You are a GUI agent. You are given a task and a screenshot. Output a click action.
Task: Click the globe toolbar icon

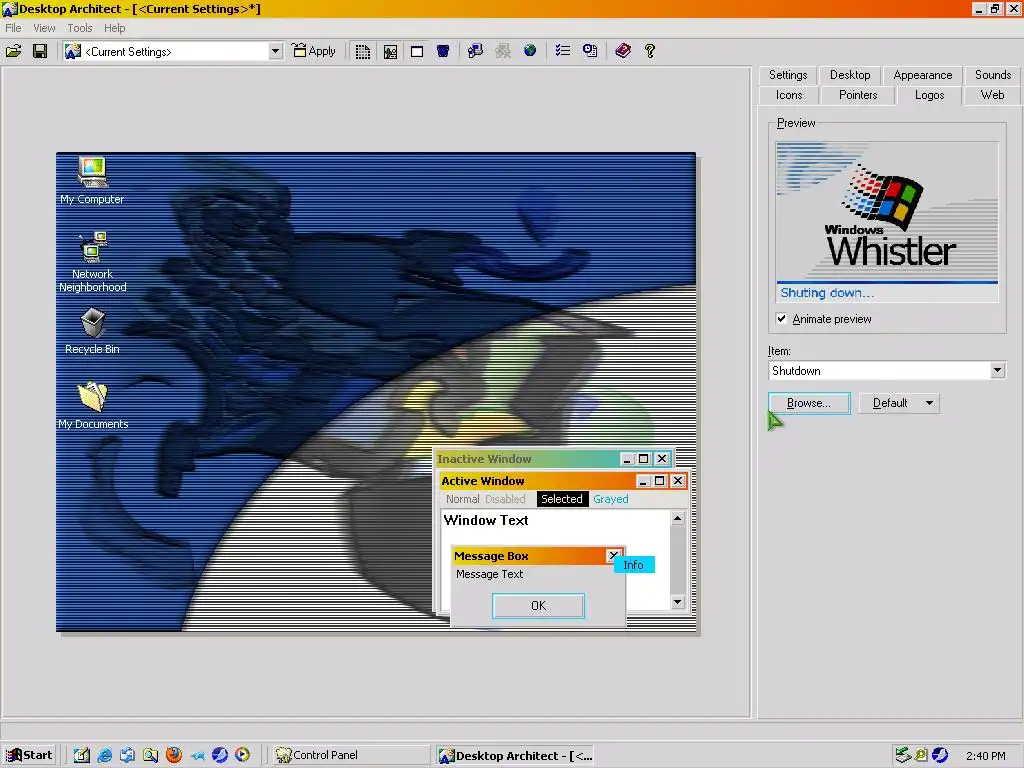[x=530, y=51]
